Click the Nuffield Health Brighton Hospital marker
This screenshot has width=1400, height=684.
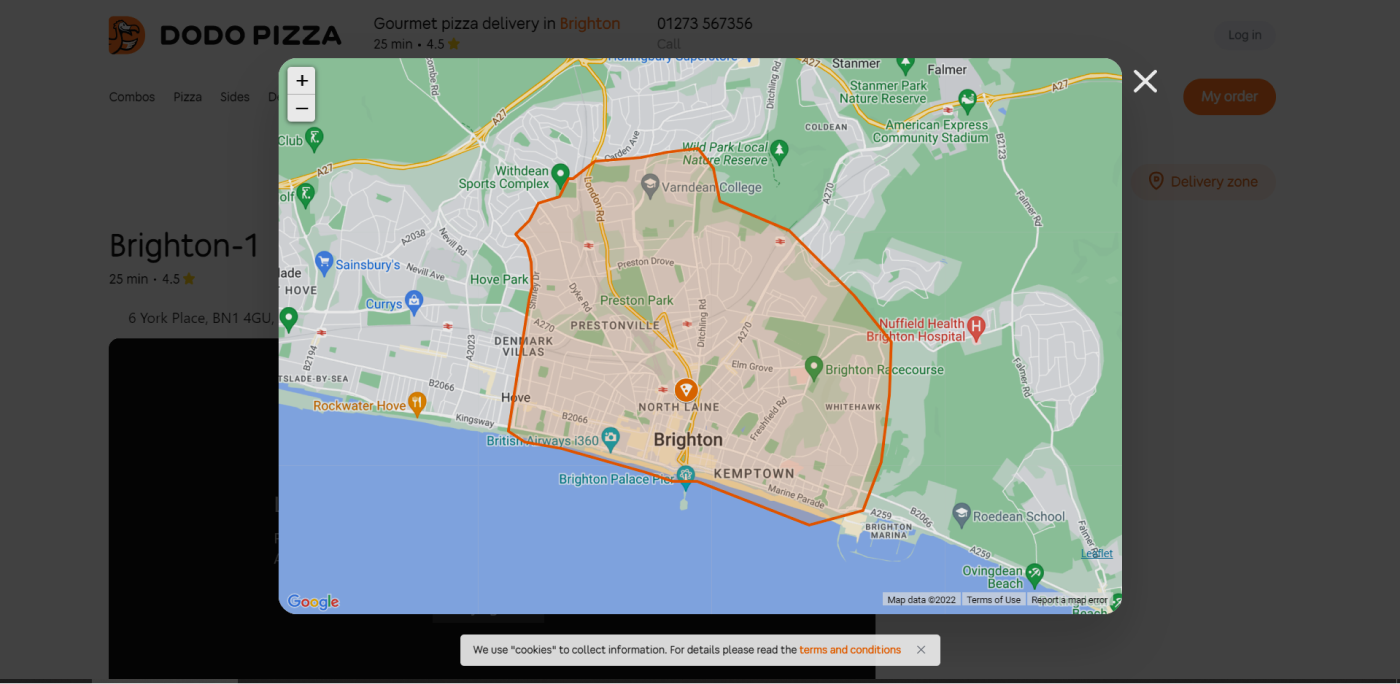[977, 326]
